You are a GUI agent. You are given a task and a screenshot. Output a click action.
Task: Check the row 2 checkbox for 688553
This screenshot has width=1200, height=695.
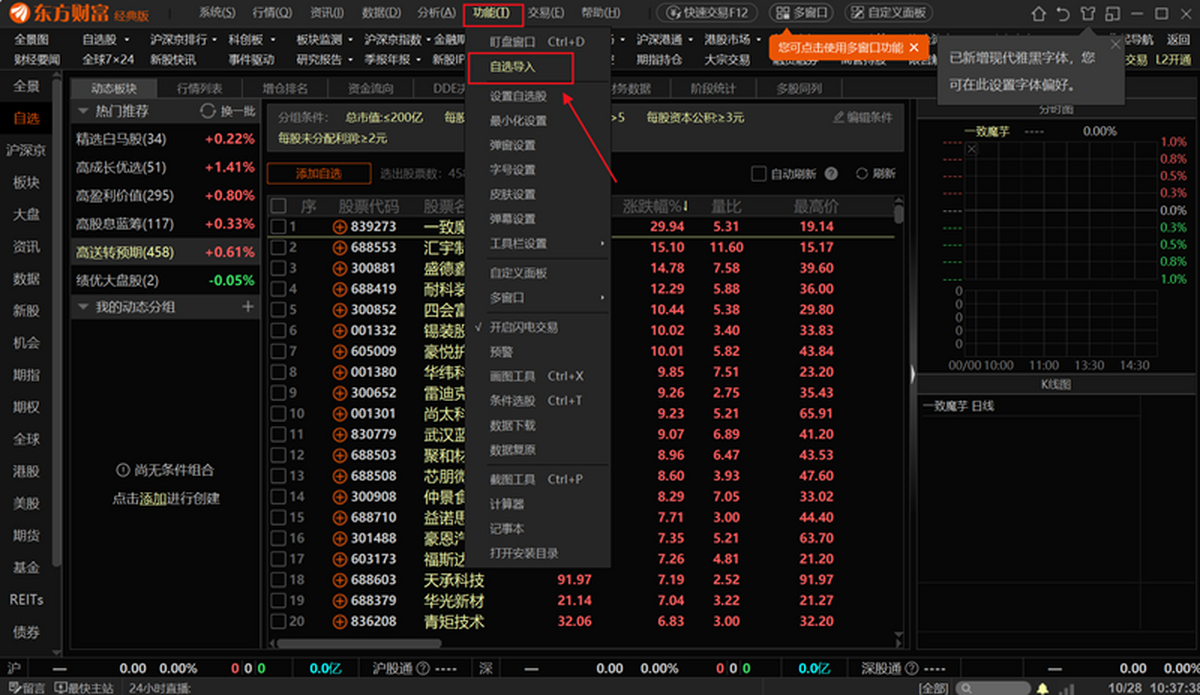tap(278, 247)
